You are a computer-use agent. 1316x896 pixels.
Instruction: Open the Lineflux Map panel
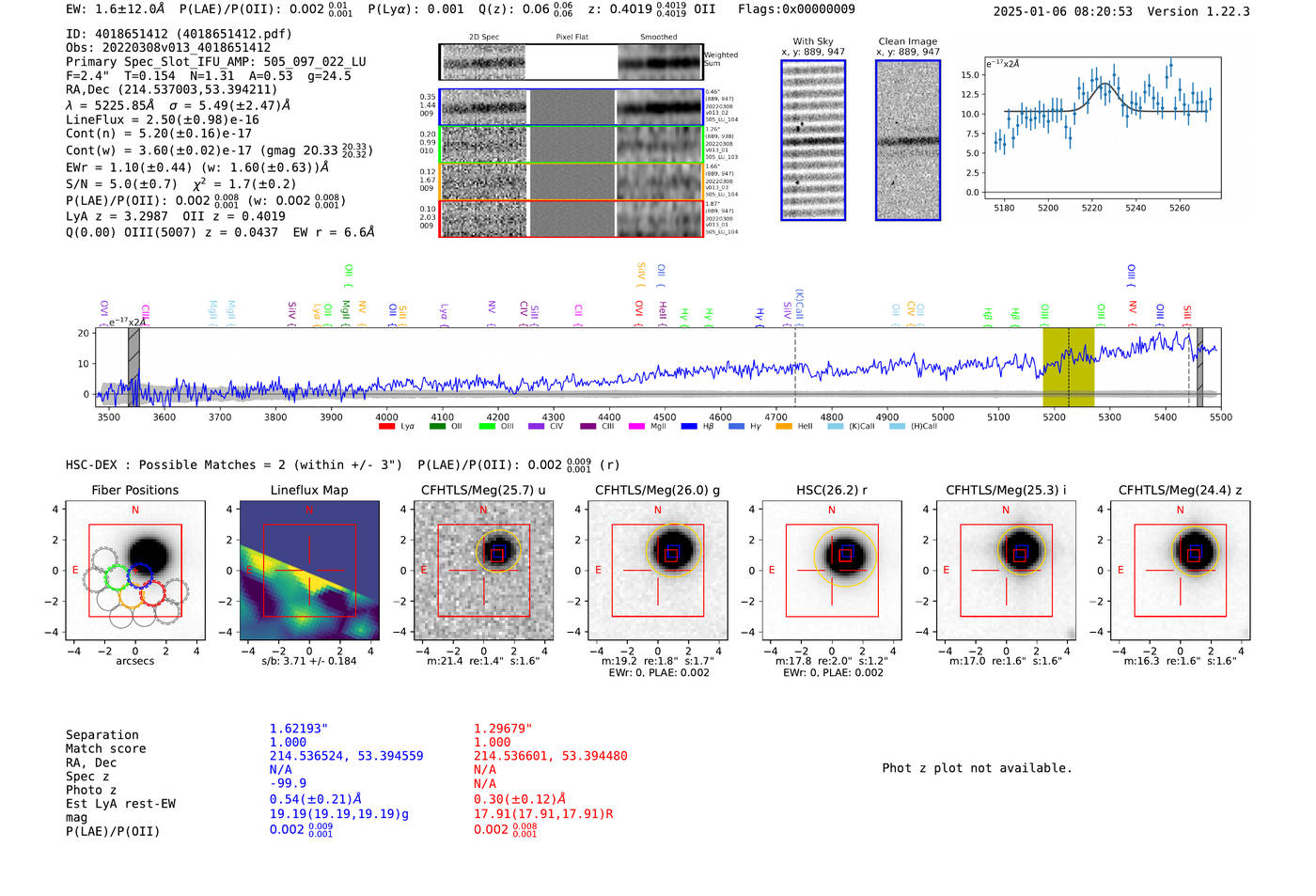tap(309, 570)
